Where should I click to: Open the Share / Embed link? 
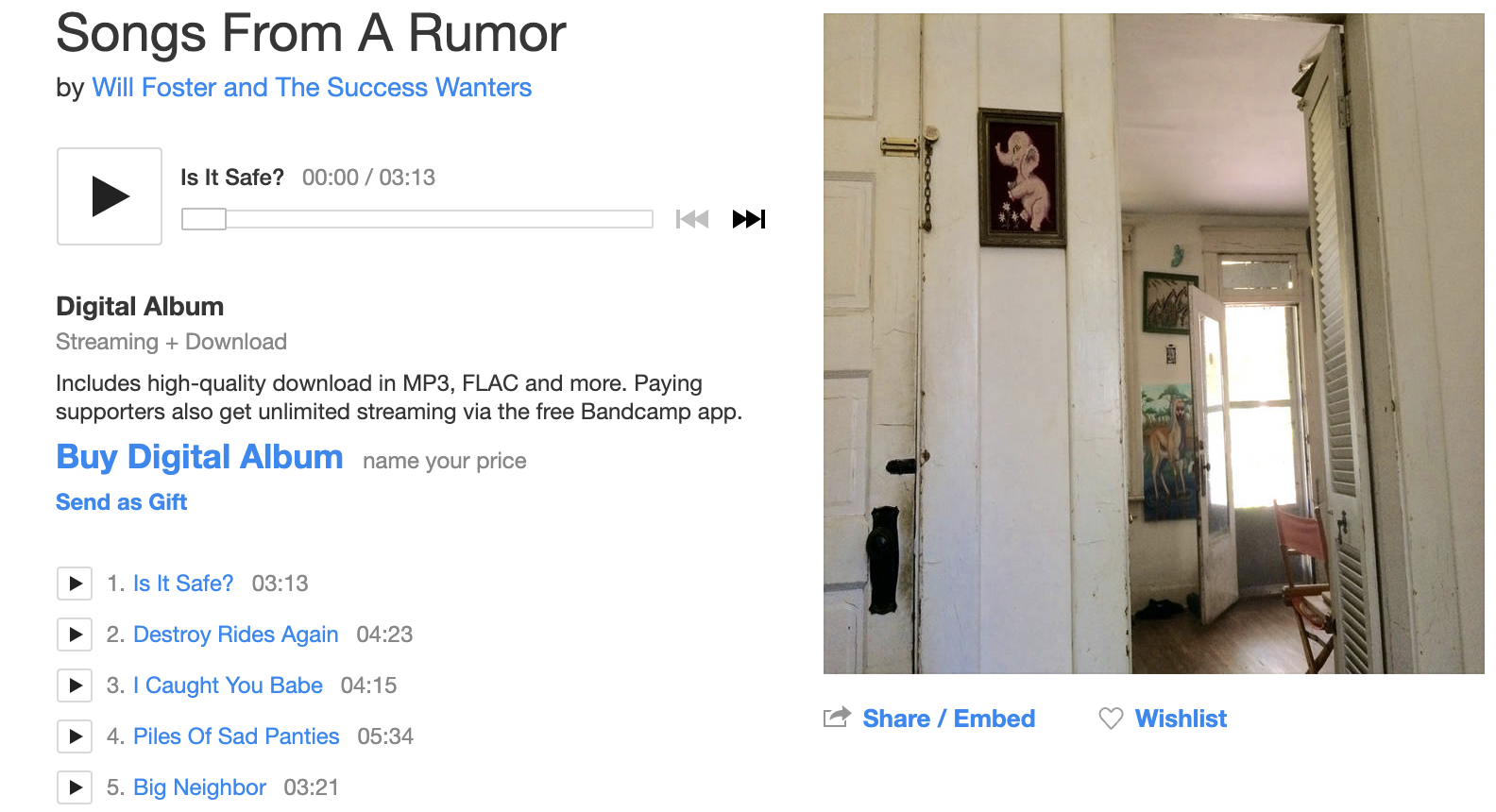948,719
